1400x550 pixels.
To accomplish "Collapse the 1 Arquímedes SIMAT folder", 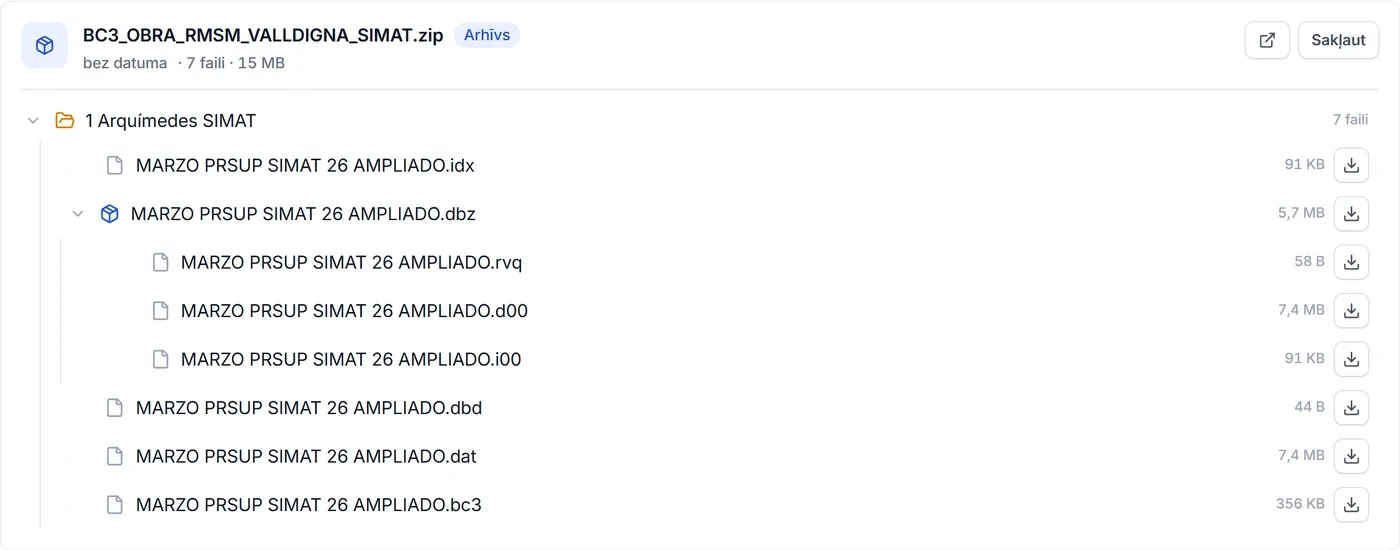I will point(33,121).
